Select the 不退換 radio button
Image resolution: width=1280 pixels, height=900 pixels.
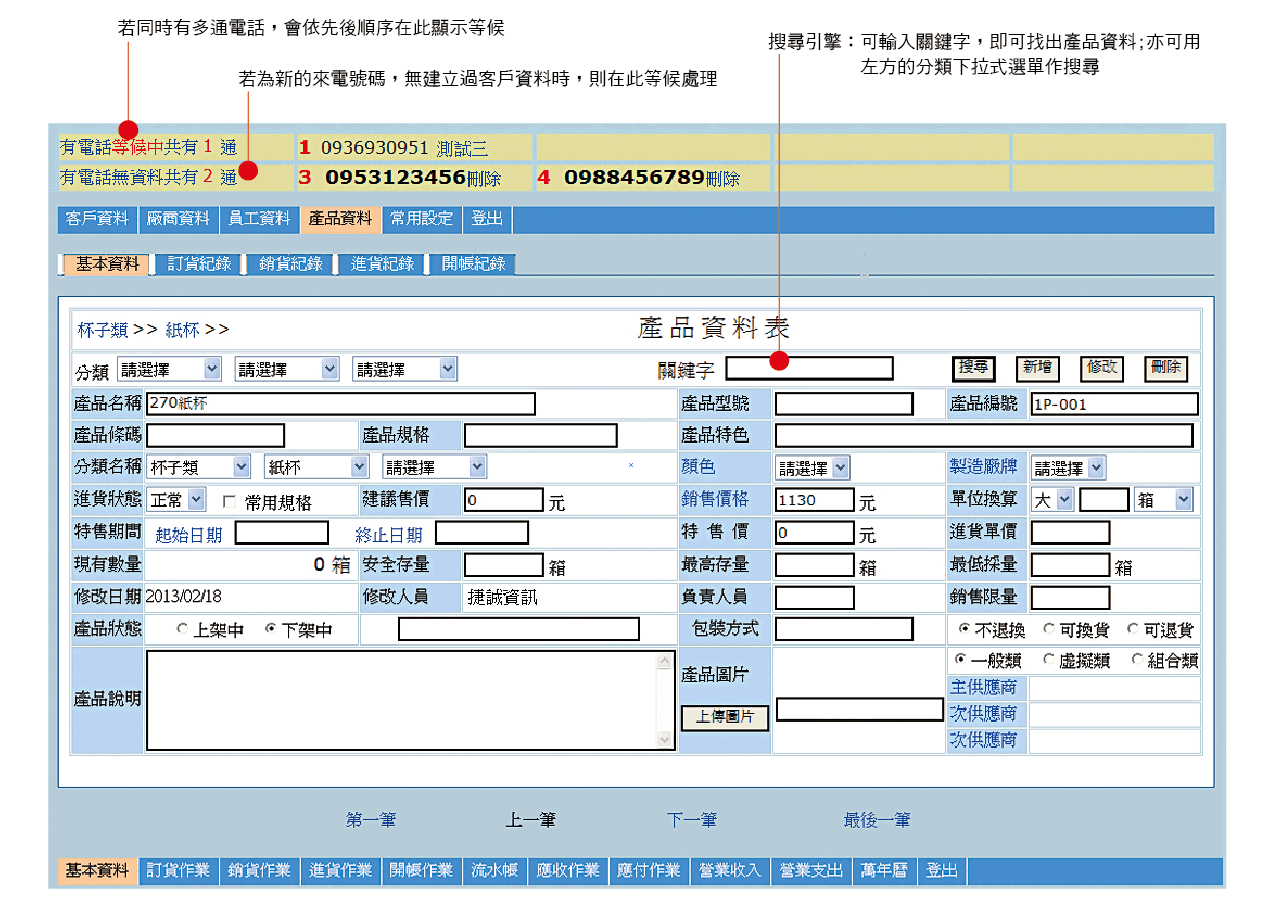(963, 630)
